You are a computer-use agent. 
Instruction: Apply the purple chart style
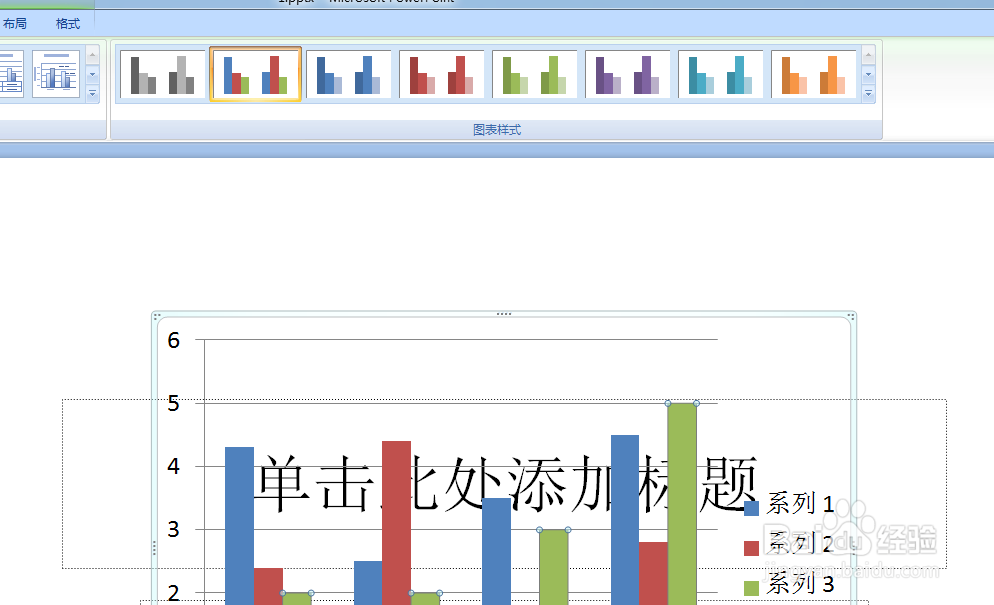[x=627, y=73]
